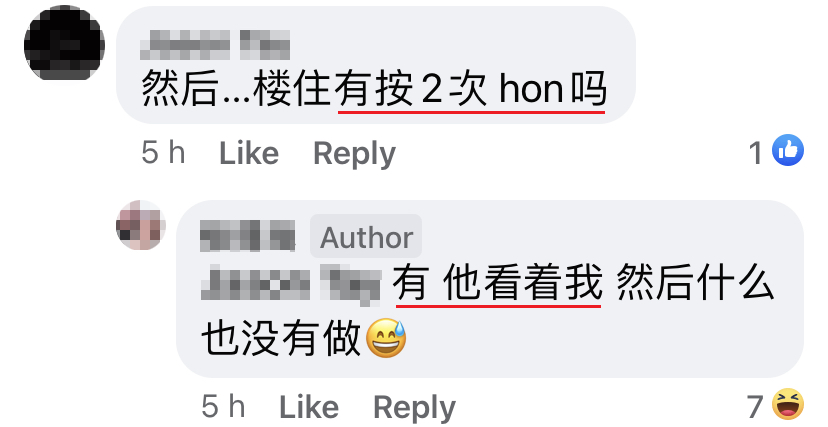The width and height of the screenshot is (828, 427).
Task: Open the author reply's 5 h timestamp
Action: [x=223, y=407]
